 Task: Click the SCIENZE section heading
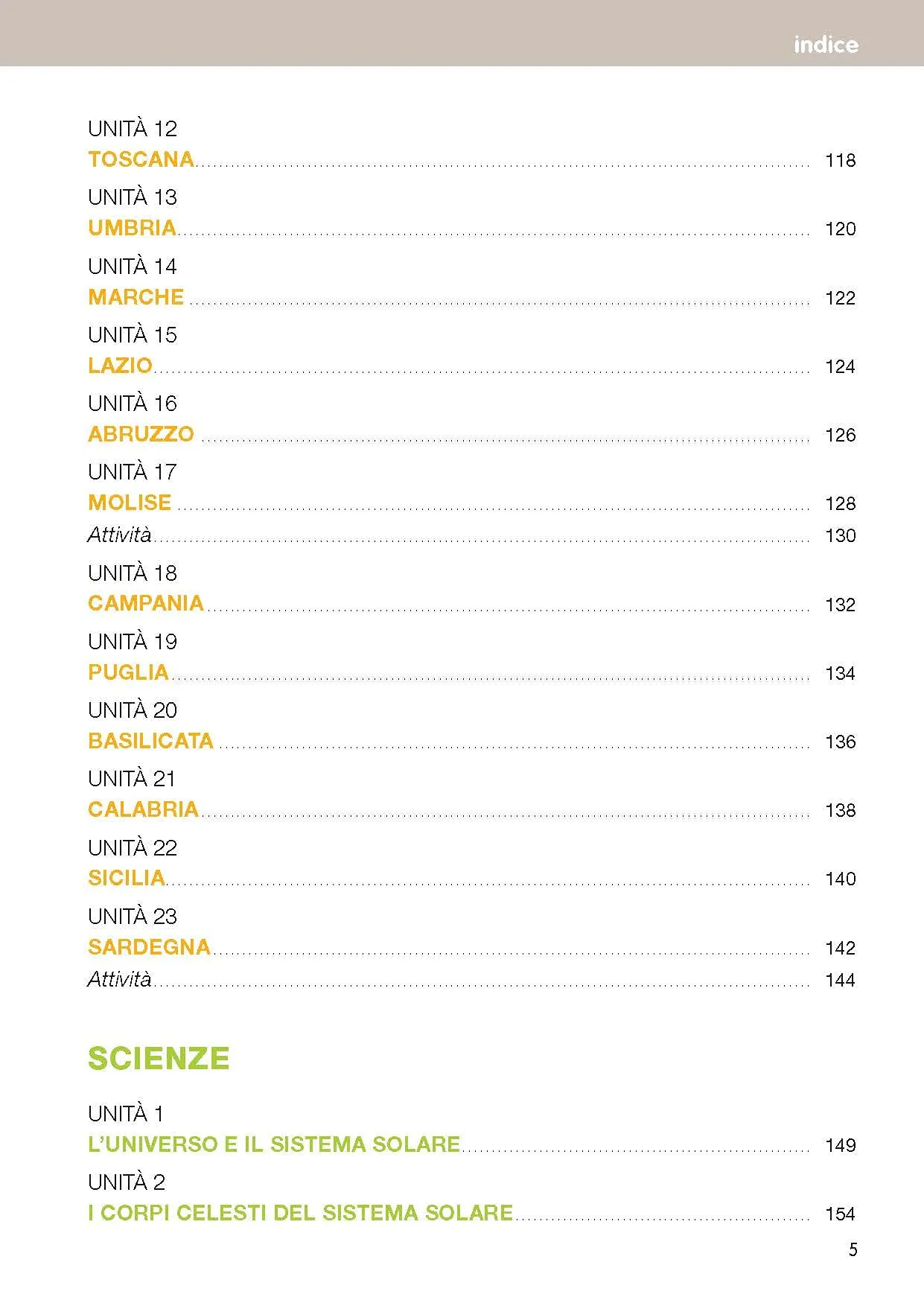tap(159, 1058)
